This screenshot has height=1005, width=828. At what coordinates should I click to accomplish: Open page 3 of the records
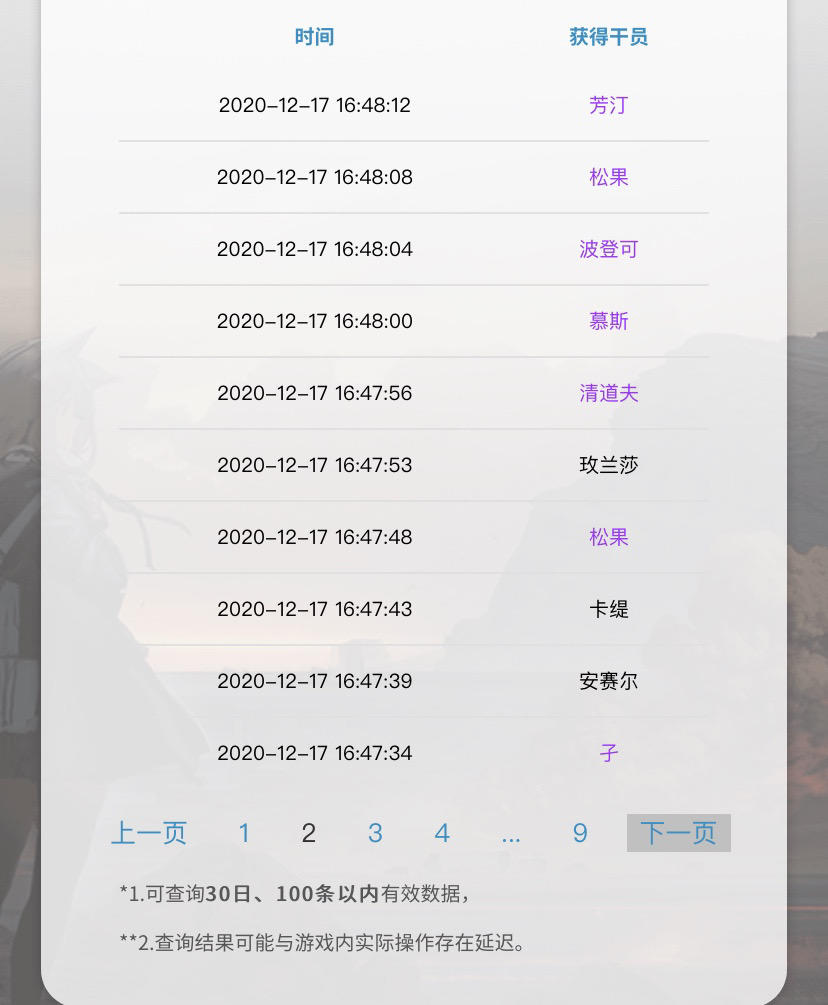[375, 833]
